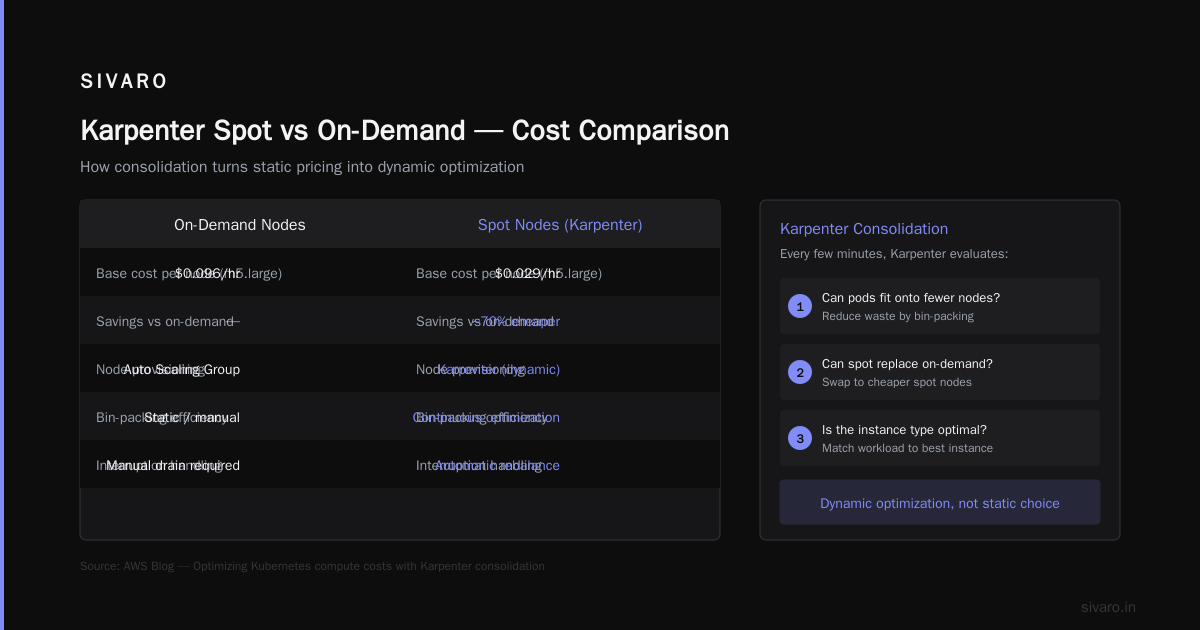The image size is (1200, 630).
Task: Open the sivaro.in footer link
Action: click(1108, 608)
